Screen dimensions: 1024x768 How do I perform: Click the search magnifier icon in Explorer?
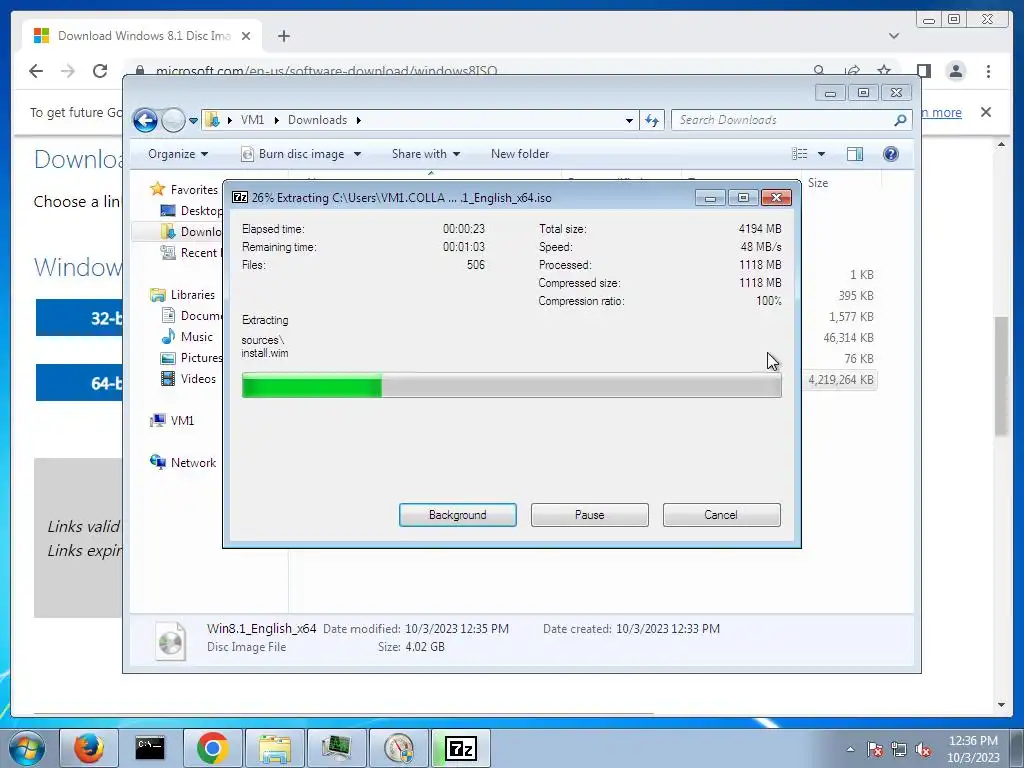coord(901,120)
